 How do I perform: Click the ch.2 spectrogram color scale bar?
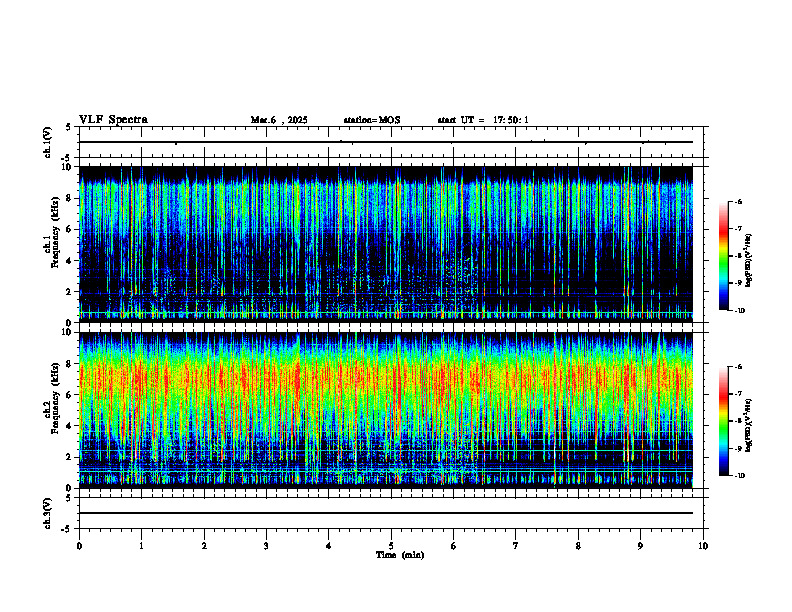[723, 421]
